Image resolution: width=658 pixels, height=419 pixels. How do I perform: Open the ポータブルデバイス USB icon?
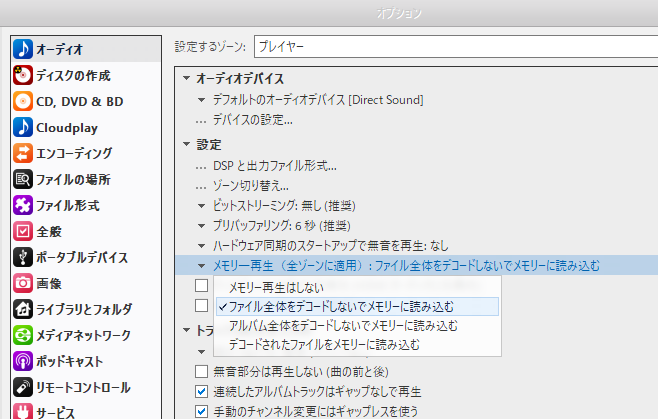(23, 257)
